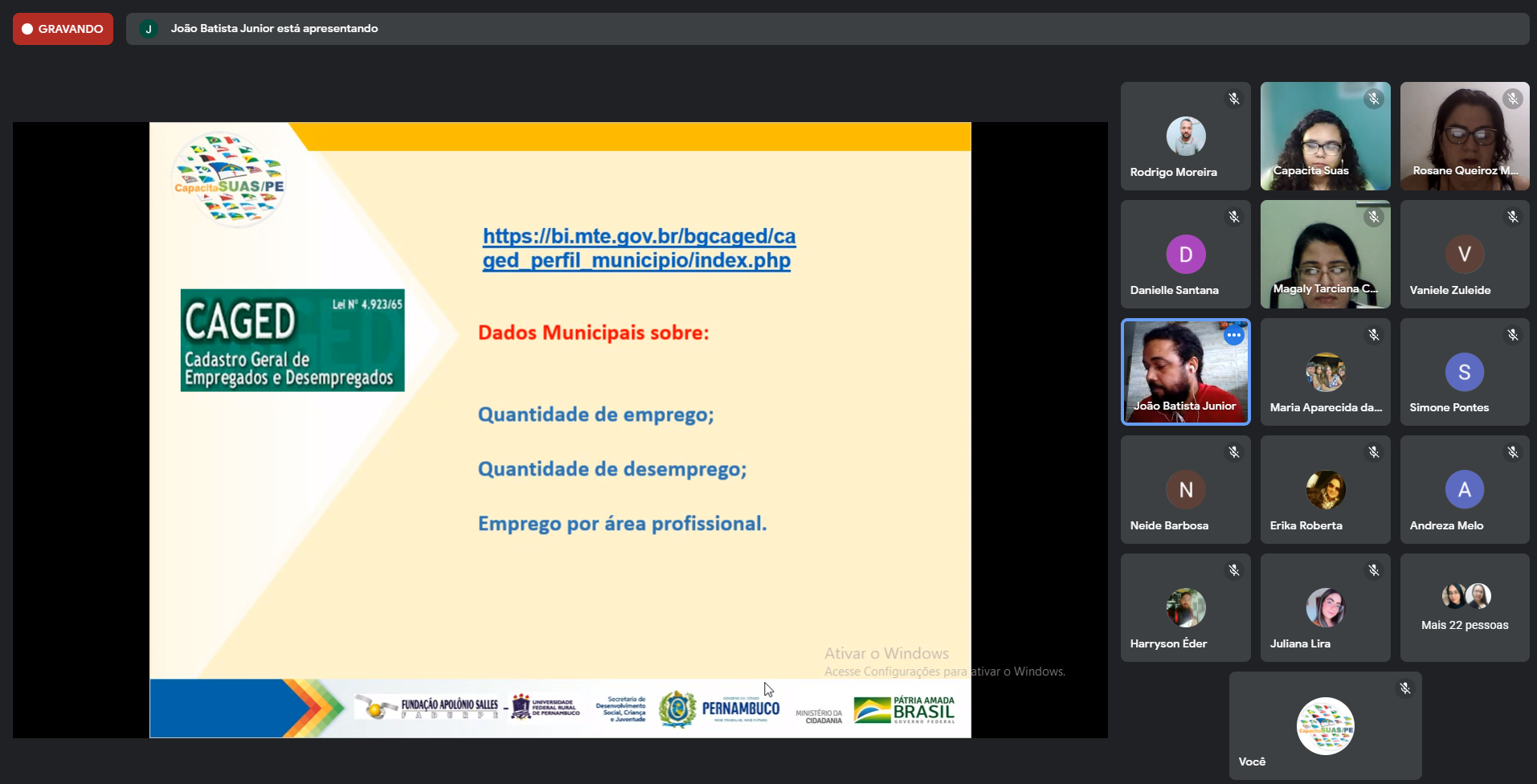Viewport: 1537px width, 784px height.
Task: Expand the Mais 22 pessoas participants tile
Action: click(1464, 608)
